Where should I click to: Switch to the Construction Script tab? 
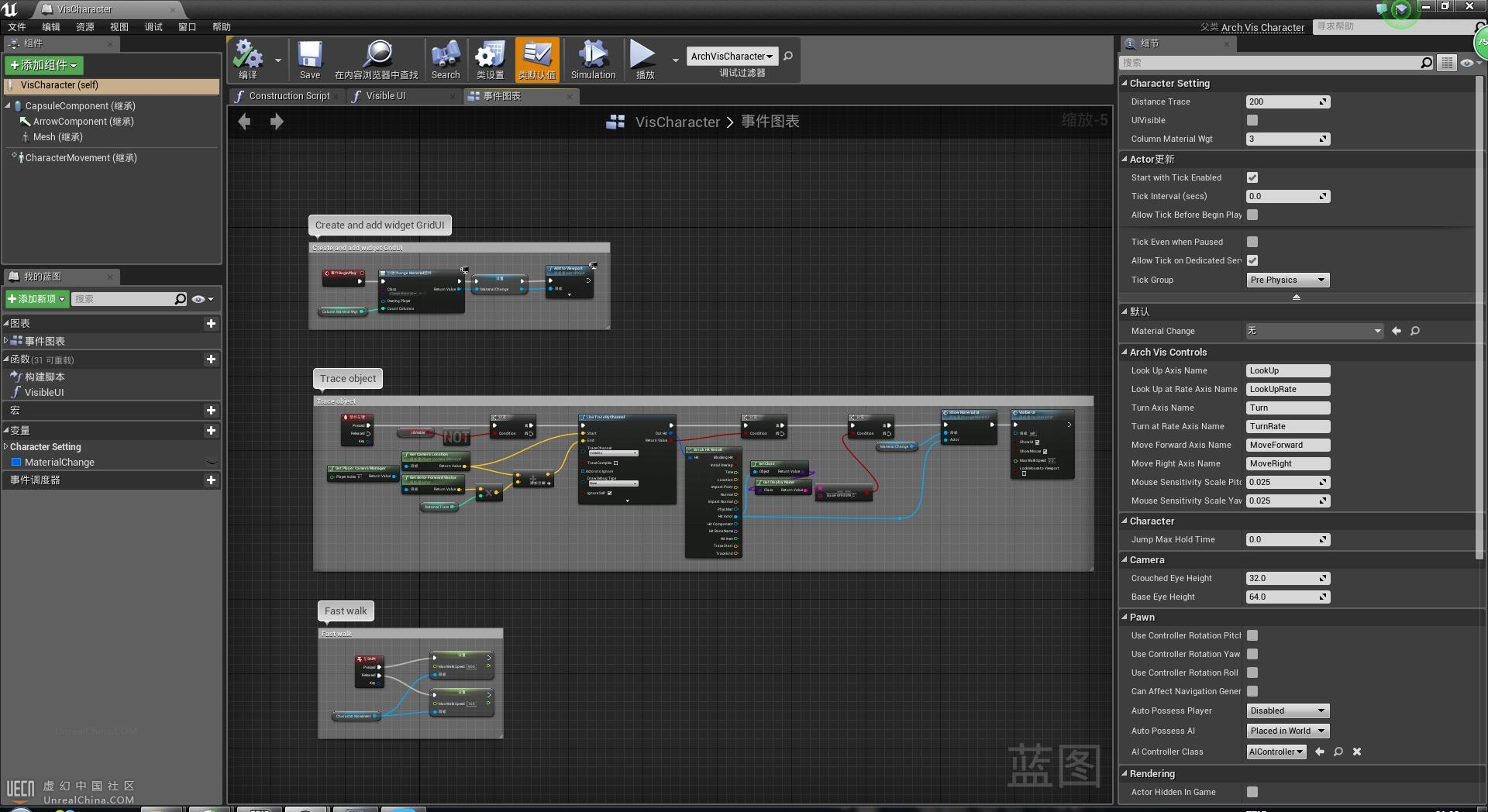(x=288, y=96)
